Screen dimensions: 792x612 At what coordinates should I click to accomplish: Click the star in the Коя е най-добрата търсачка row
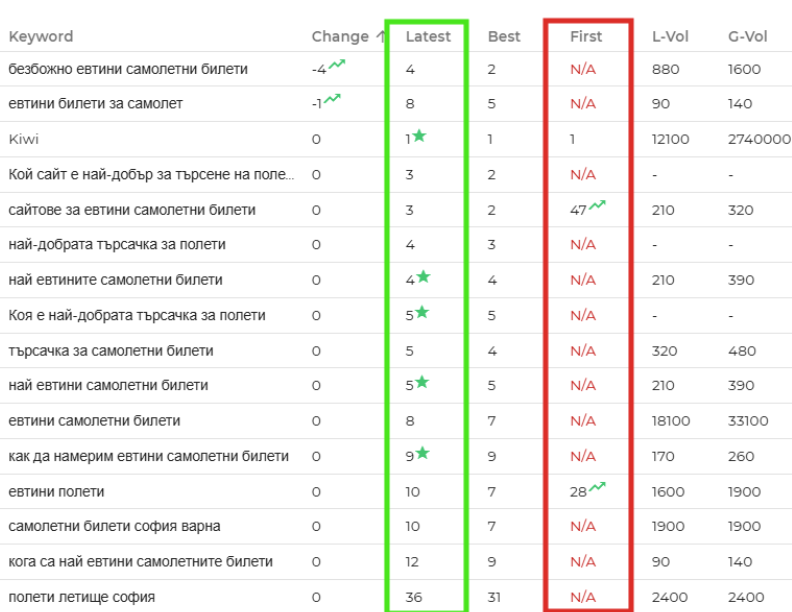[422, 312]
